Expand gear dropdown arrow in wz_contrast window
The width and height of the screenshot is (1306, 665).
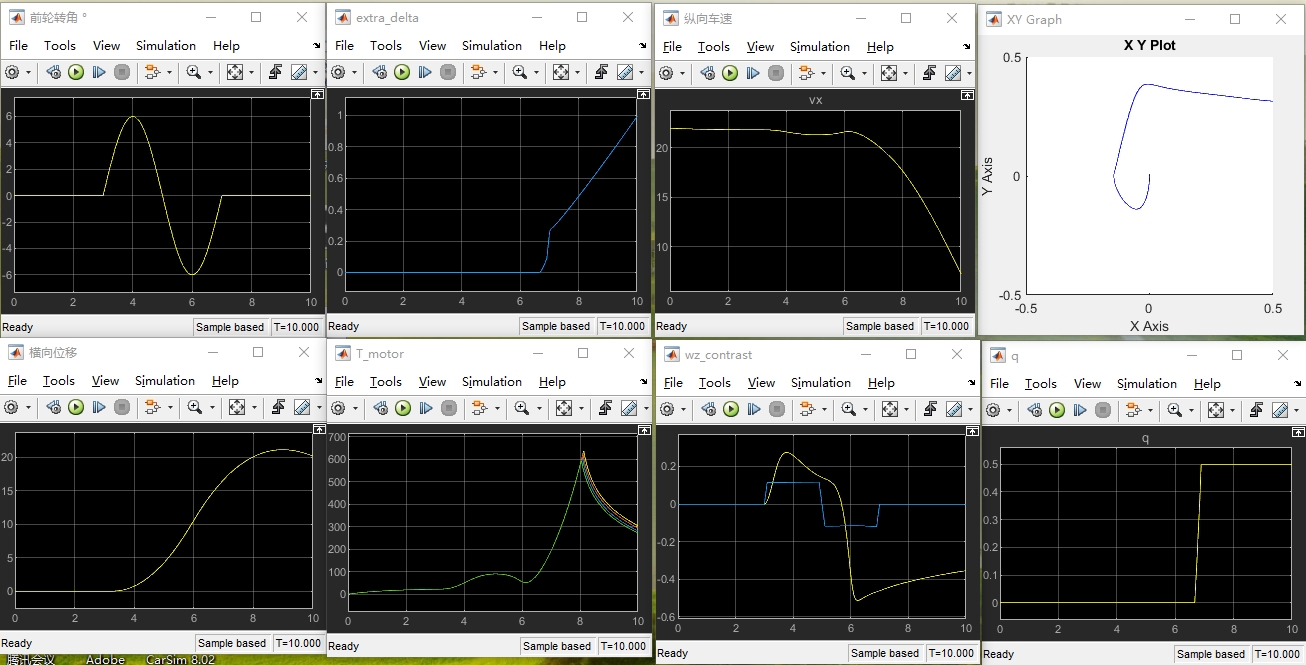coord(684,409)
